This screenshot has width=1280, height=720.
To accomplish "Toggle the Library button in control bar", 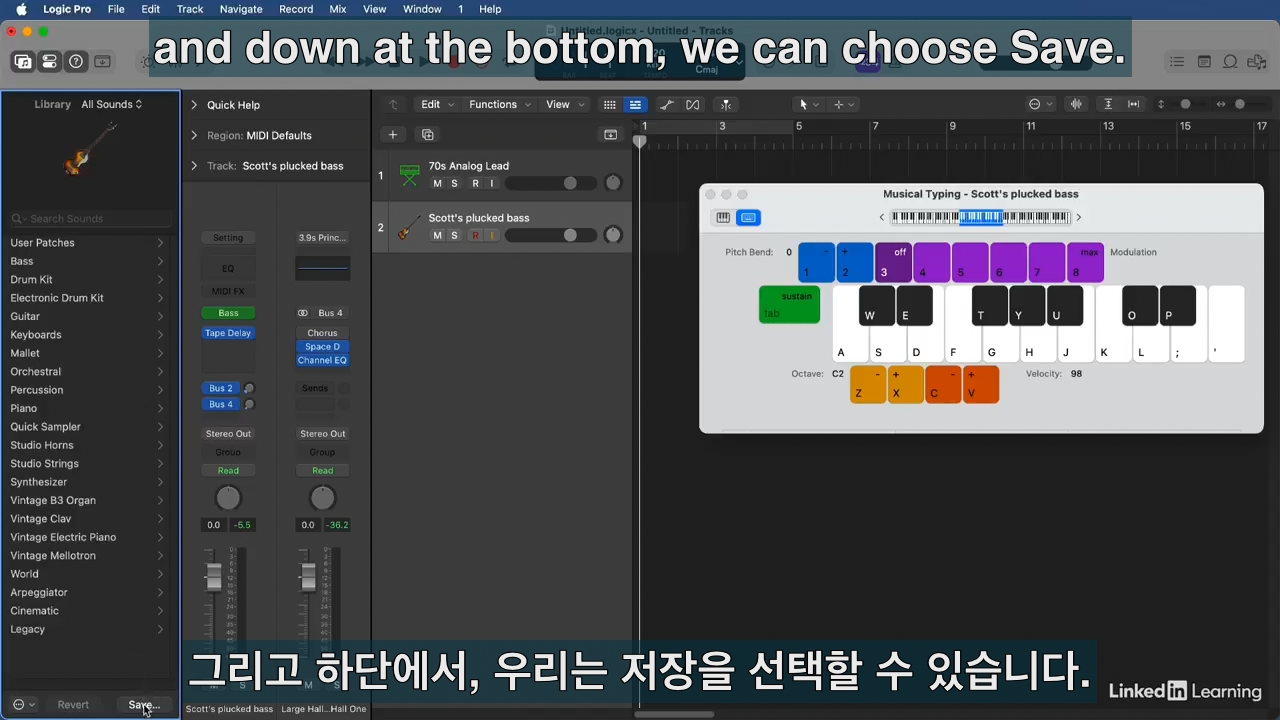I will (x=22, y=62).
